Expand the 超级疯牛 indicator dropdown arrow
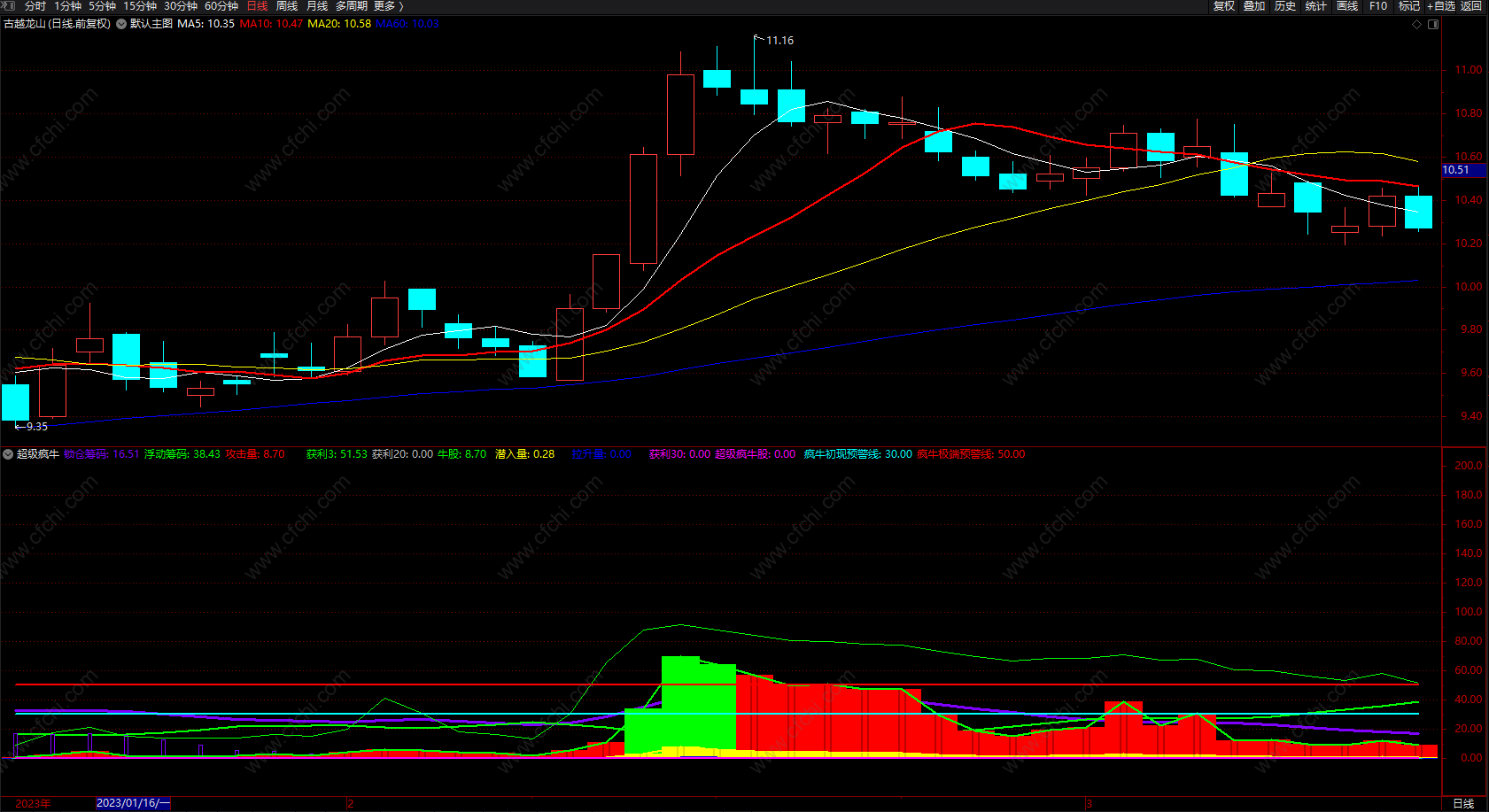This screenshot has width=1489, height=812. (8, 454)
